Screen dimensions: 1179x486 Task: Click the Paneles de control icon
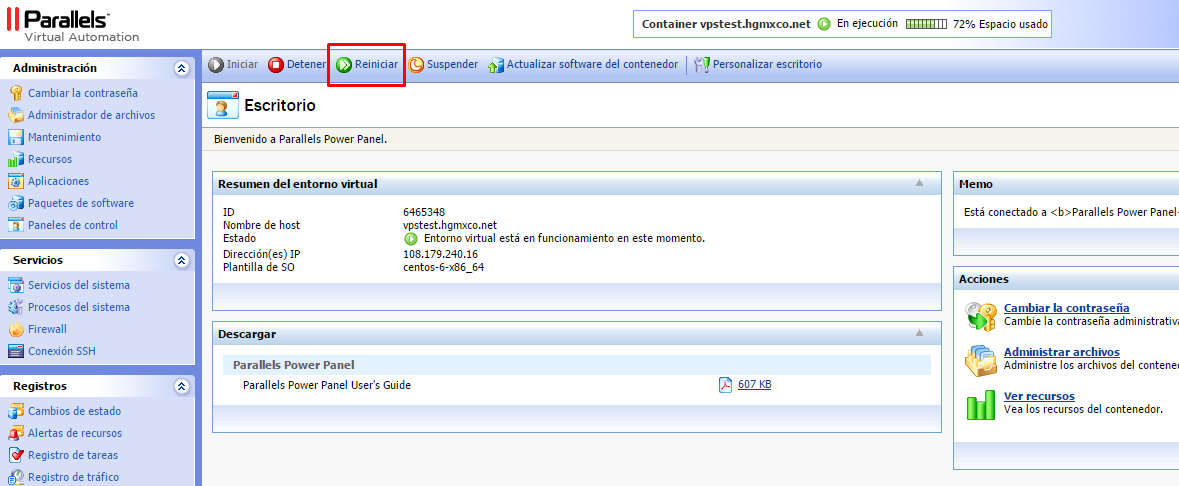click(x=16, y=225)
